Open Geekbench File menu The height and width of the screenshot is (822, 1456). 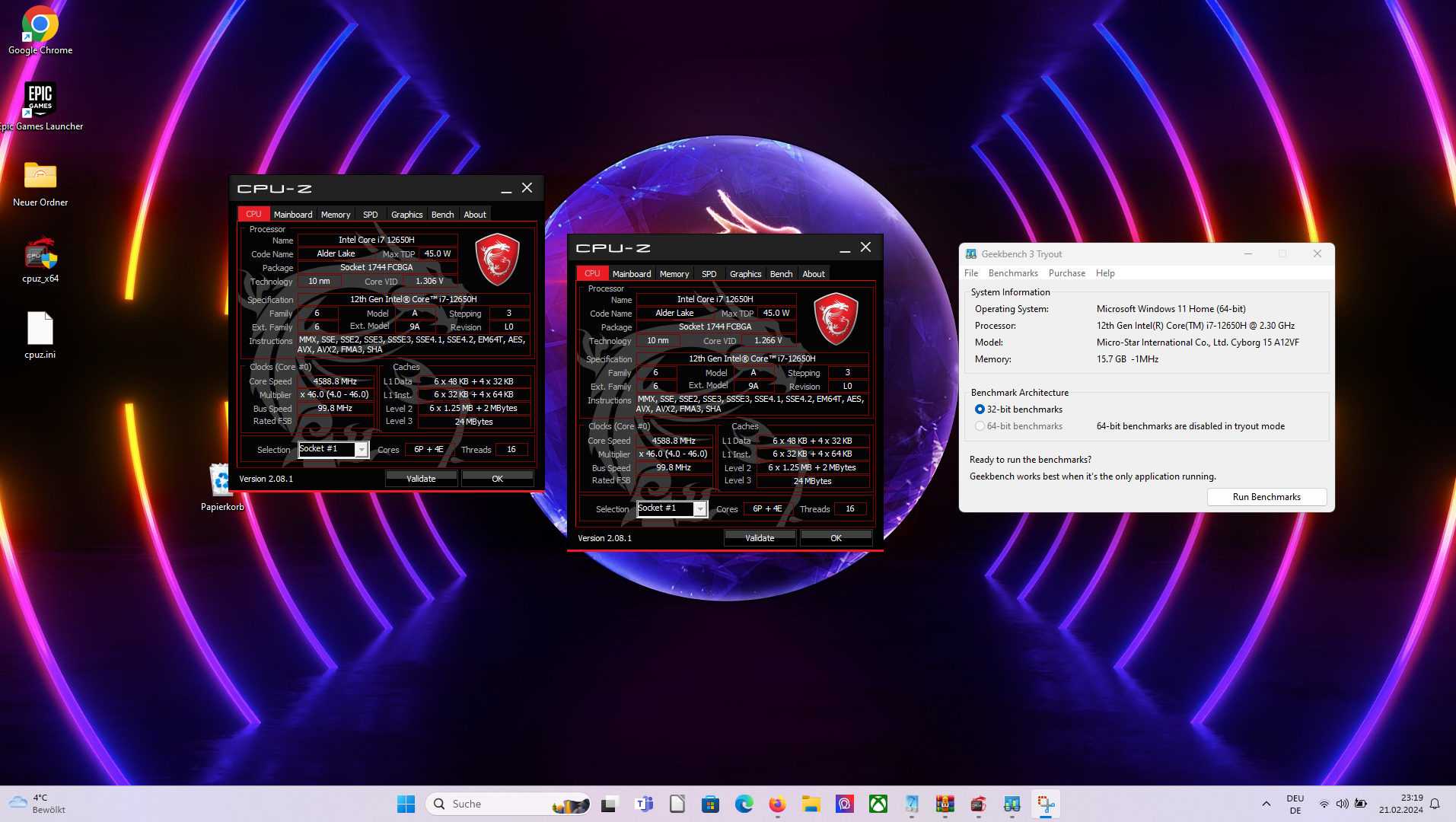(x=971, y=273)
